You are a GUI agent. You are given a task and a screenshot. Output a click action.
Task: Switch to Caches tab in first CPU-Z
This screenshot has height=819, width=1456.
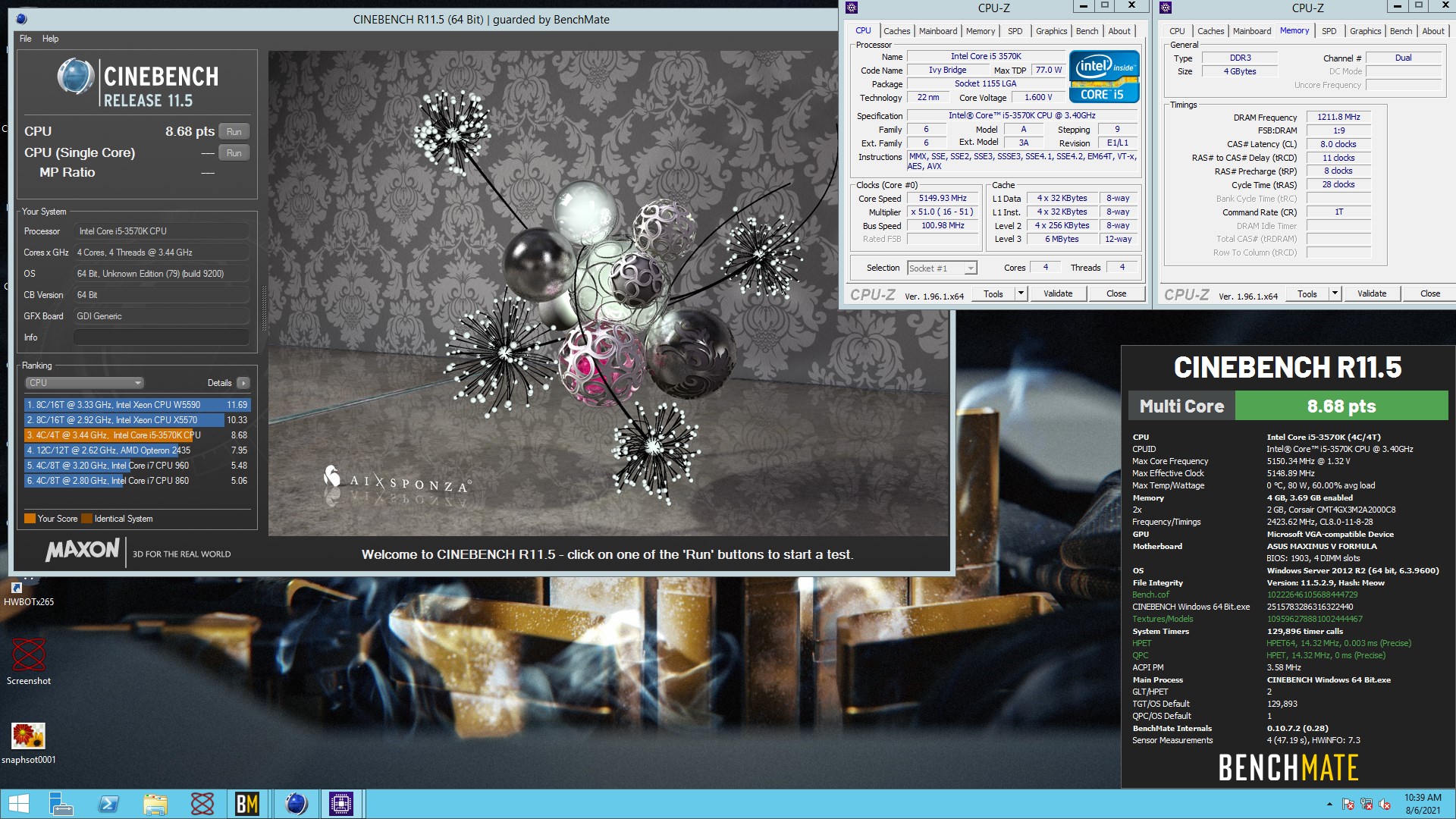coord(896,31)
